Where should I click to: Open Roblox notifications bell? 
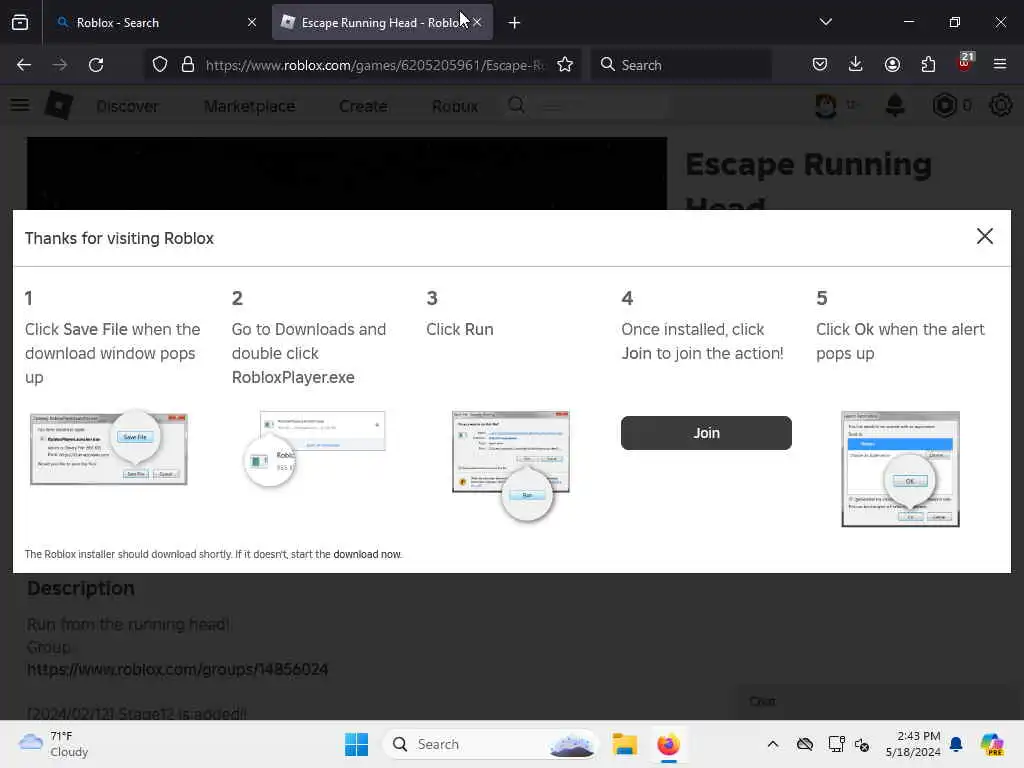(895, 105)
